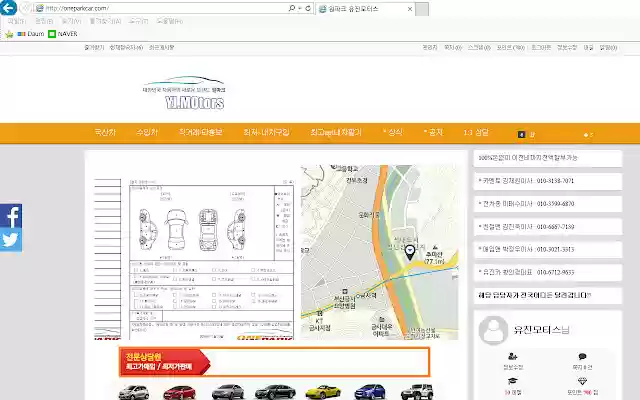
Task: Click the last link in top-right utility bar
Action: coord(608,48)
